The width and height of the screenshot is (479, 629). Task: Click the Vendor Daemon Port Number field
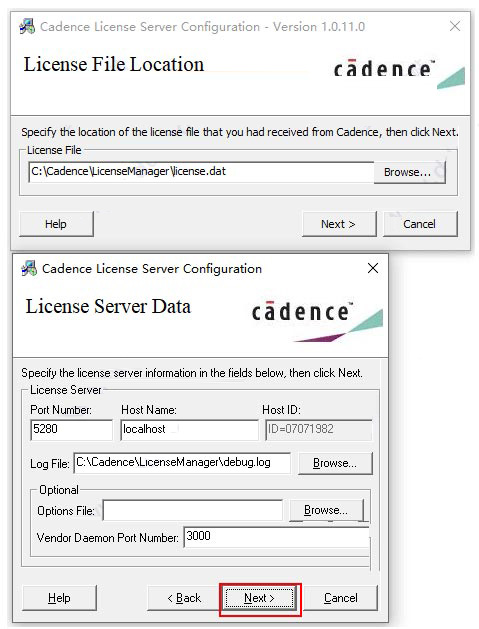click(x=276, y=537)
